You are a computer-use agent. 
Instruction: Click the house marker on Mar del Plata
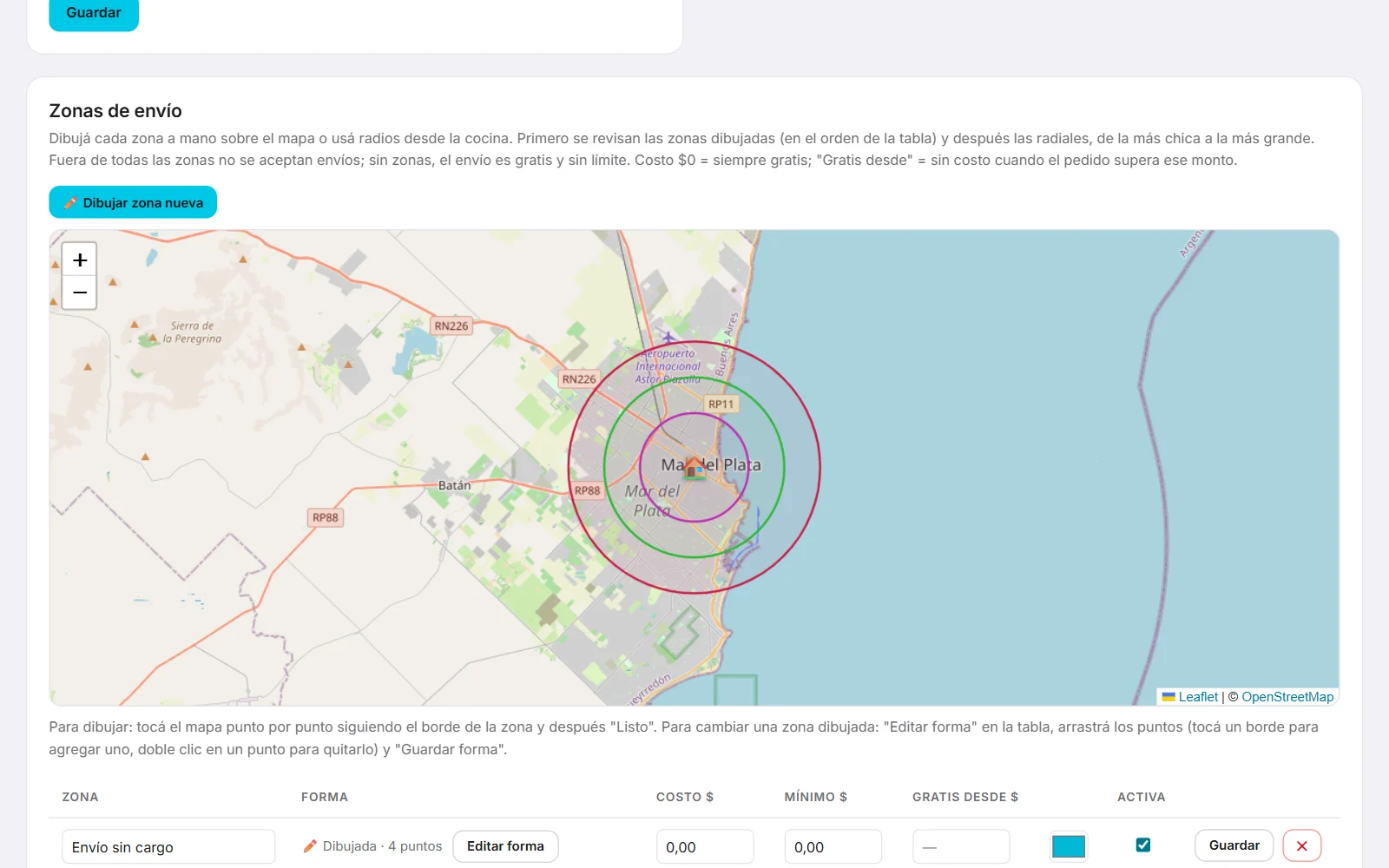[694, 468]
